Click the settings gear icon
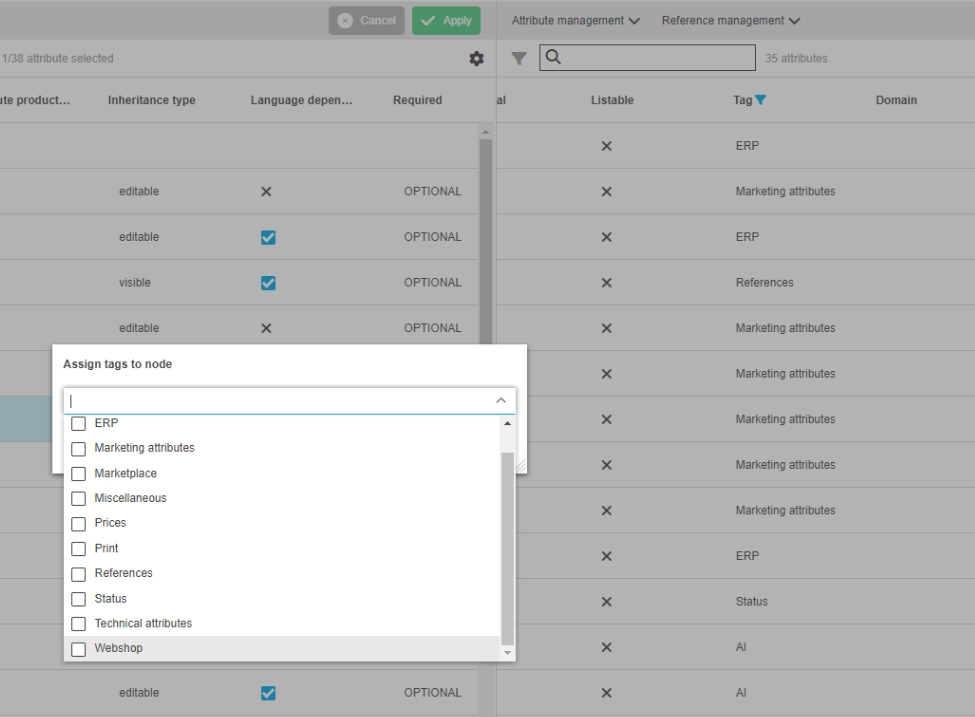The image size is (975, 717). pyautogui.click(x=477, y=59)
